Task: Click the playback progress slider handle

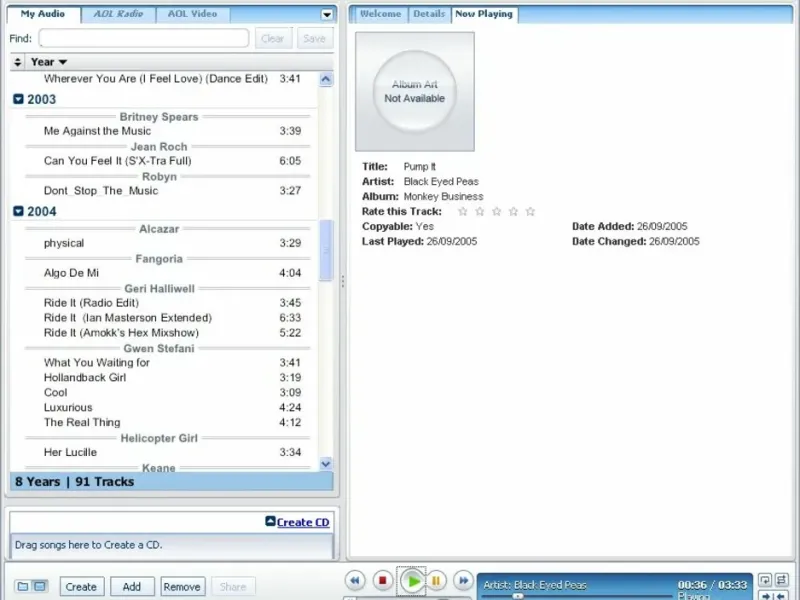Action: (518, 595)
